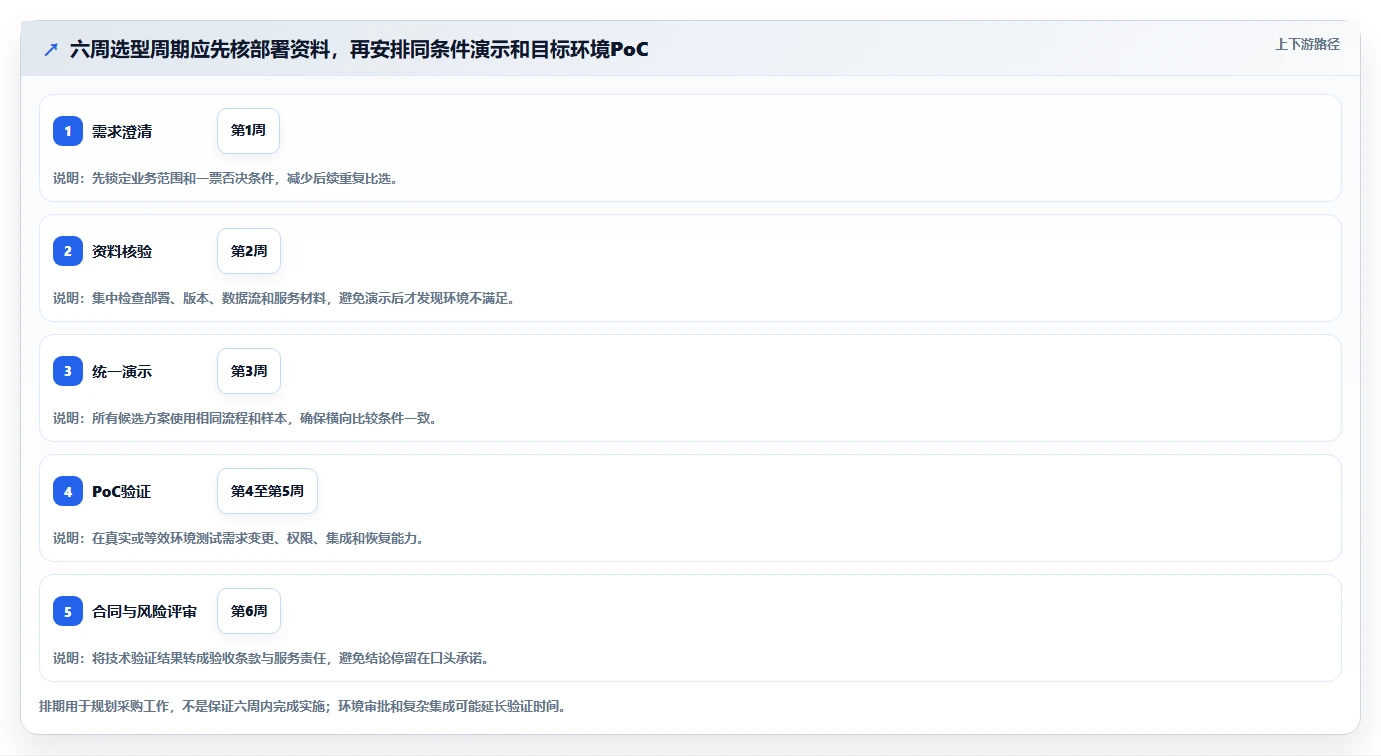
Task: Click the heading 六周选型周期应先核部署资料
Action: click(x=359, y=49)
